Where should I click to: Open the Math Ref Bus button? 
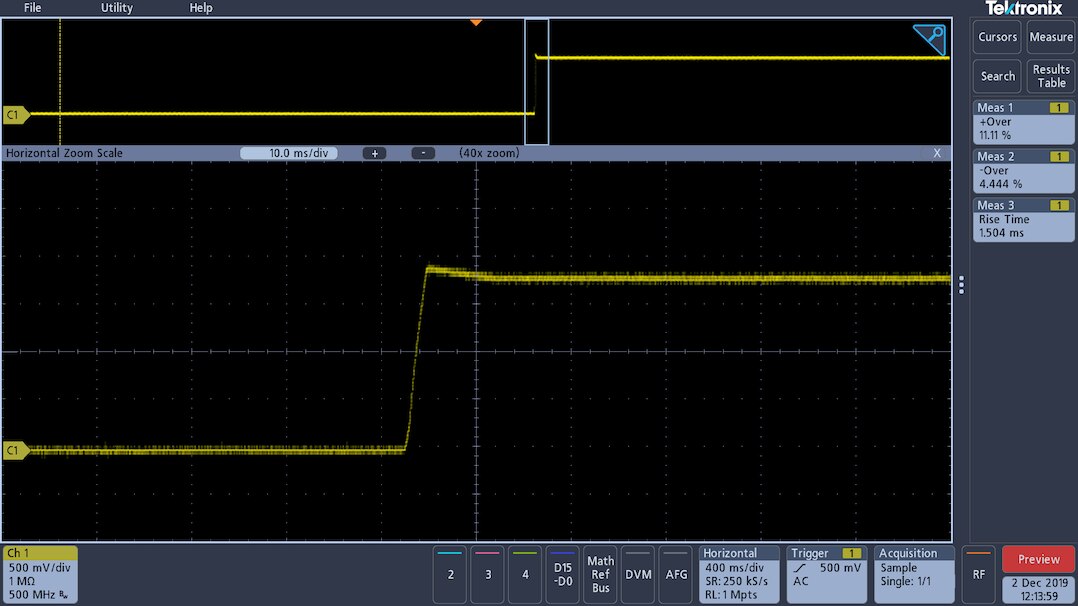[600, 574]
